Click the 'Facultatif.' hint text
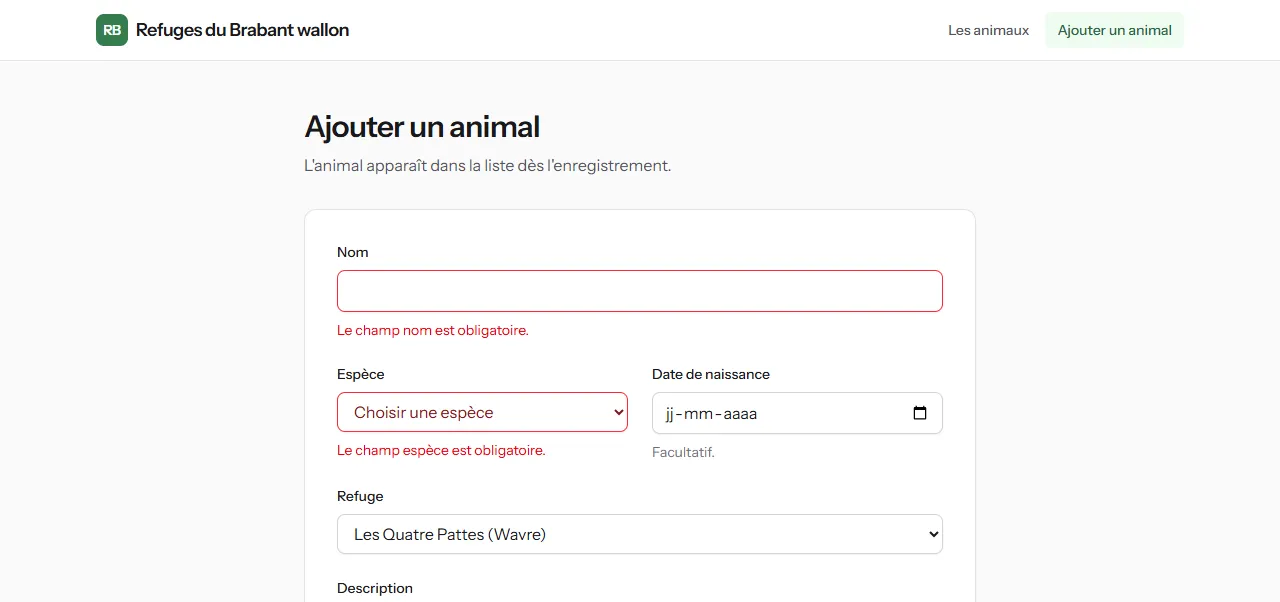Viewport: 1280px width, 602px height. pyautogui.click(x=683, y=452)
